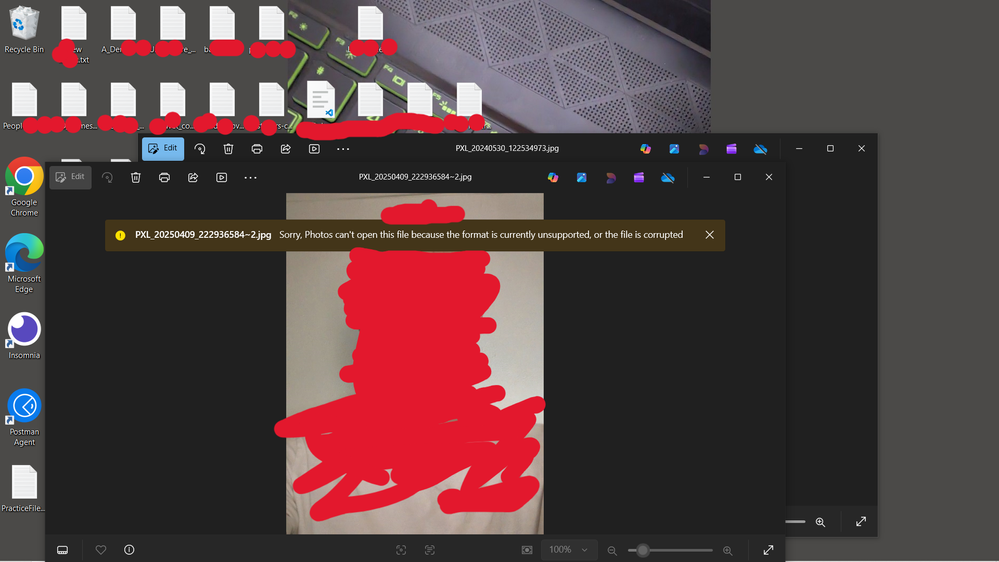Minimize the back Photos window

click(x=799, y=148)
